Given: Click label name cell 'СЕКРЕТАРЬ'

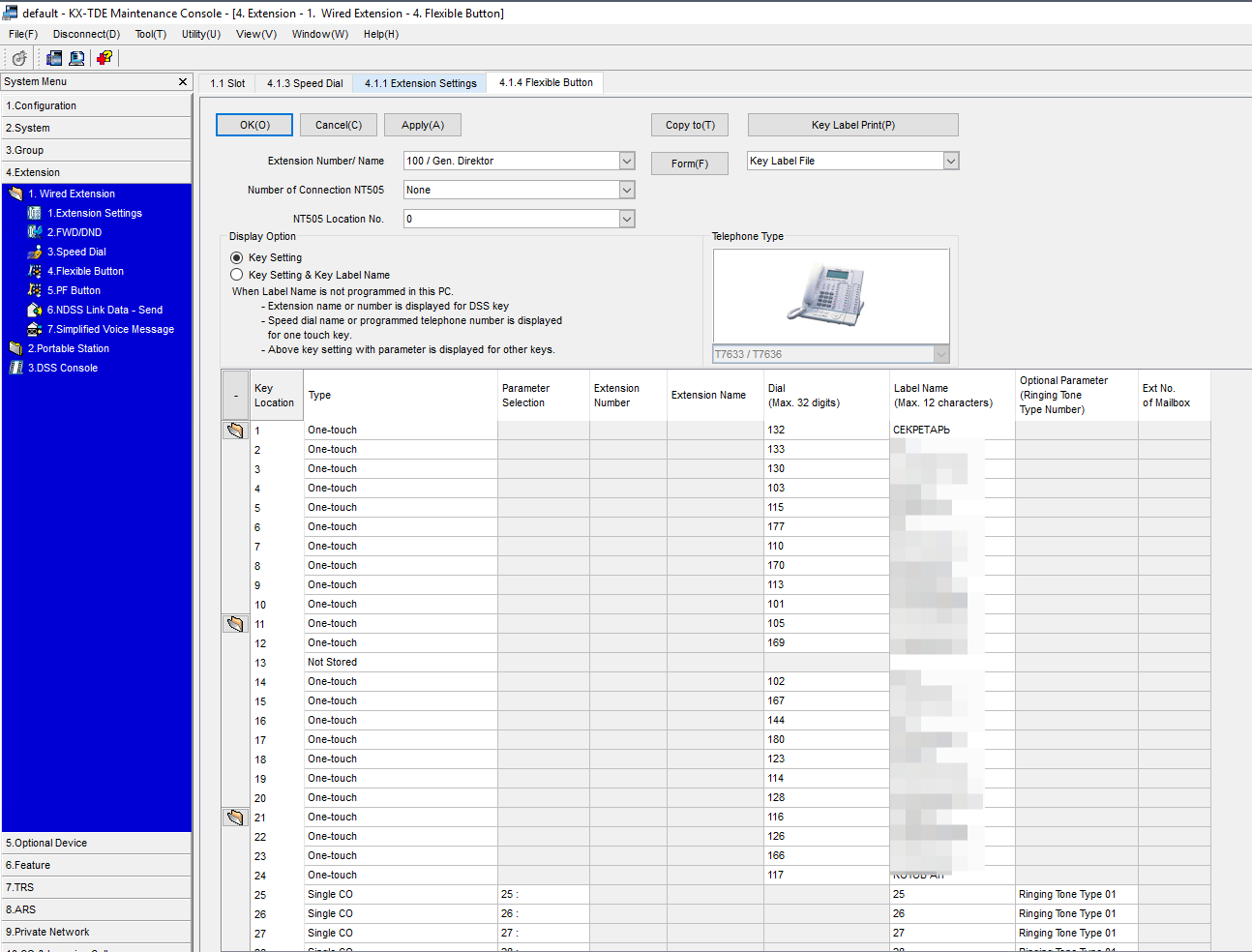Looking at the screenshot, I should pos(952,431).
